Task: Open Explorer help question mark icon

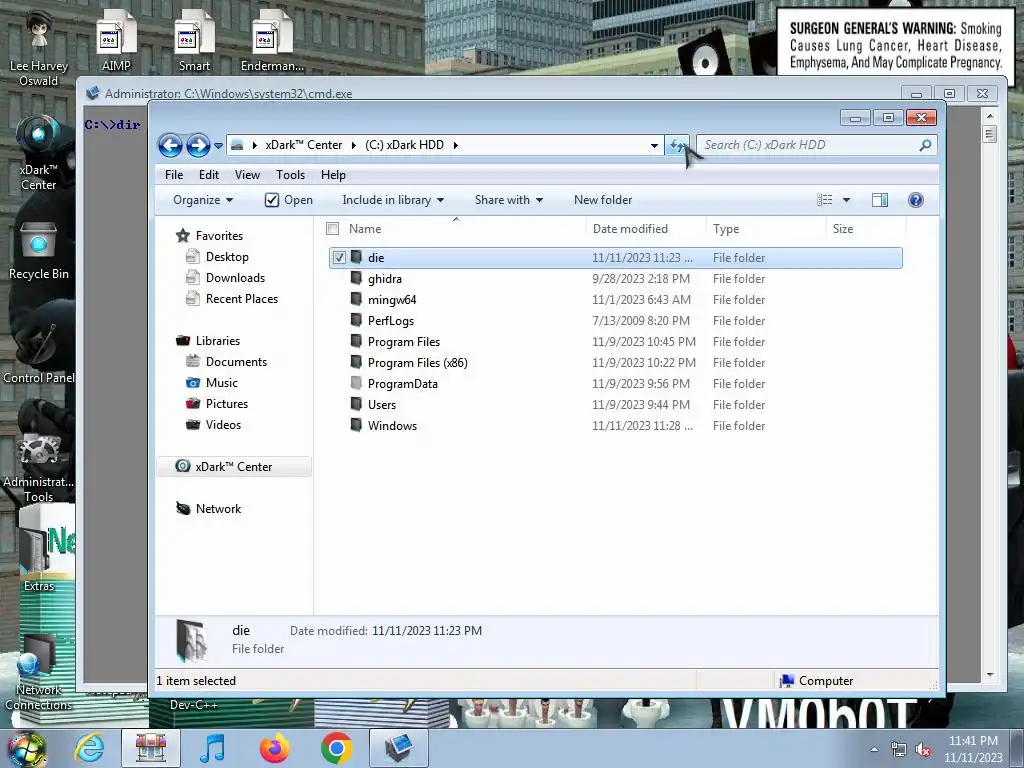Action: pos(916,200)
